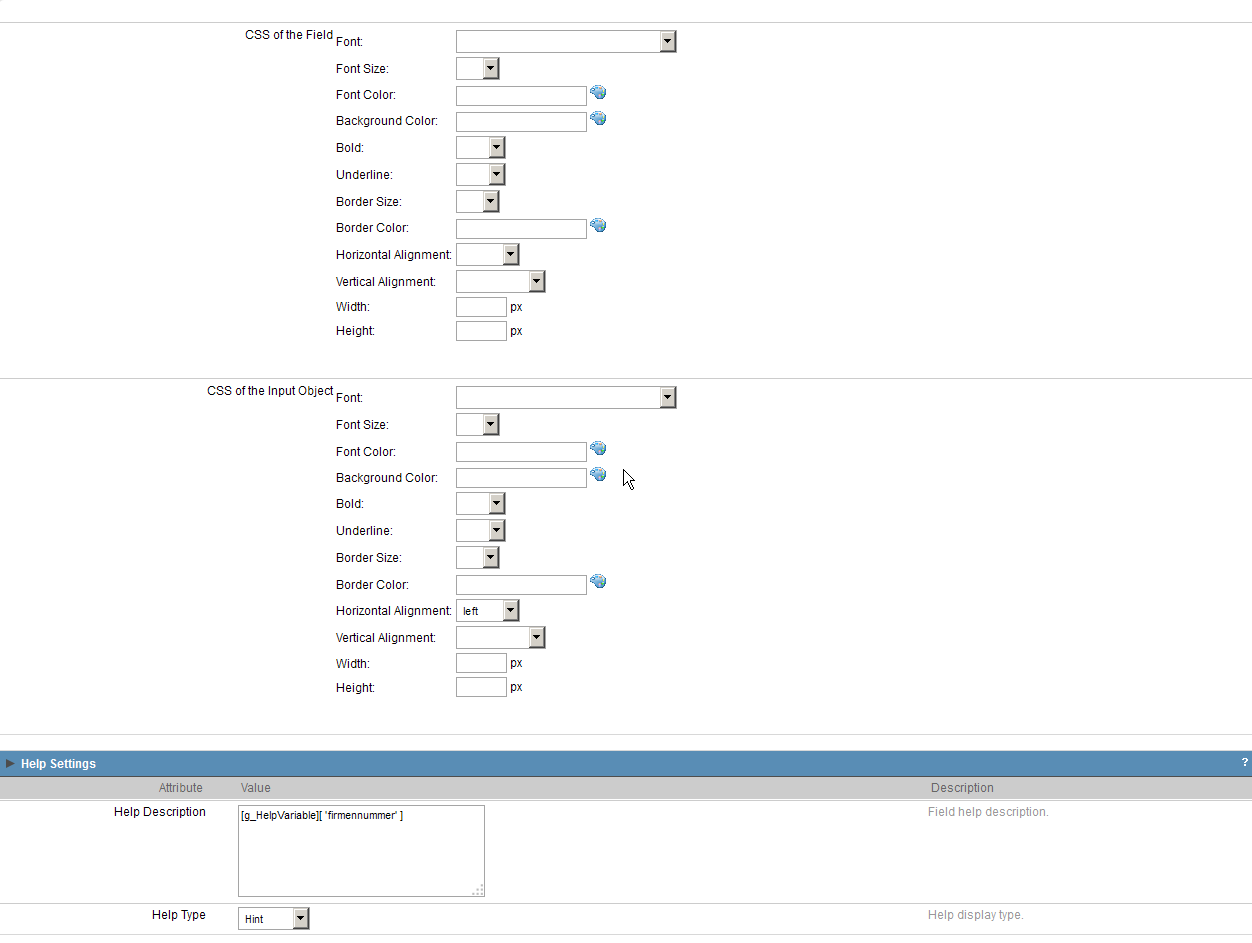Focus the Input Object Height field
Screen dimensions: 1252x943
[x=481, y=687]
